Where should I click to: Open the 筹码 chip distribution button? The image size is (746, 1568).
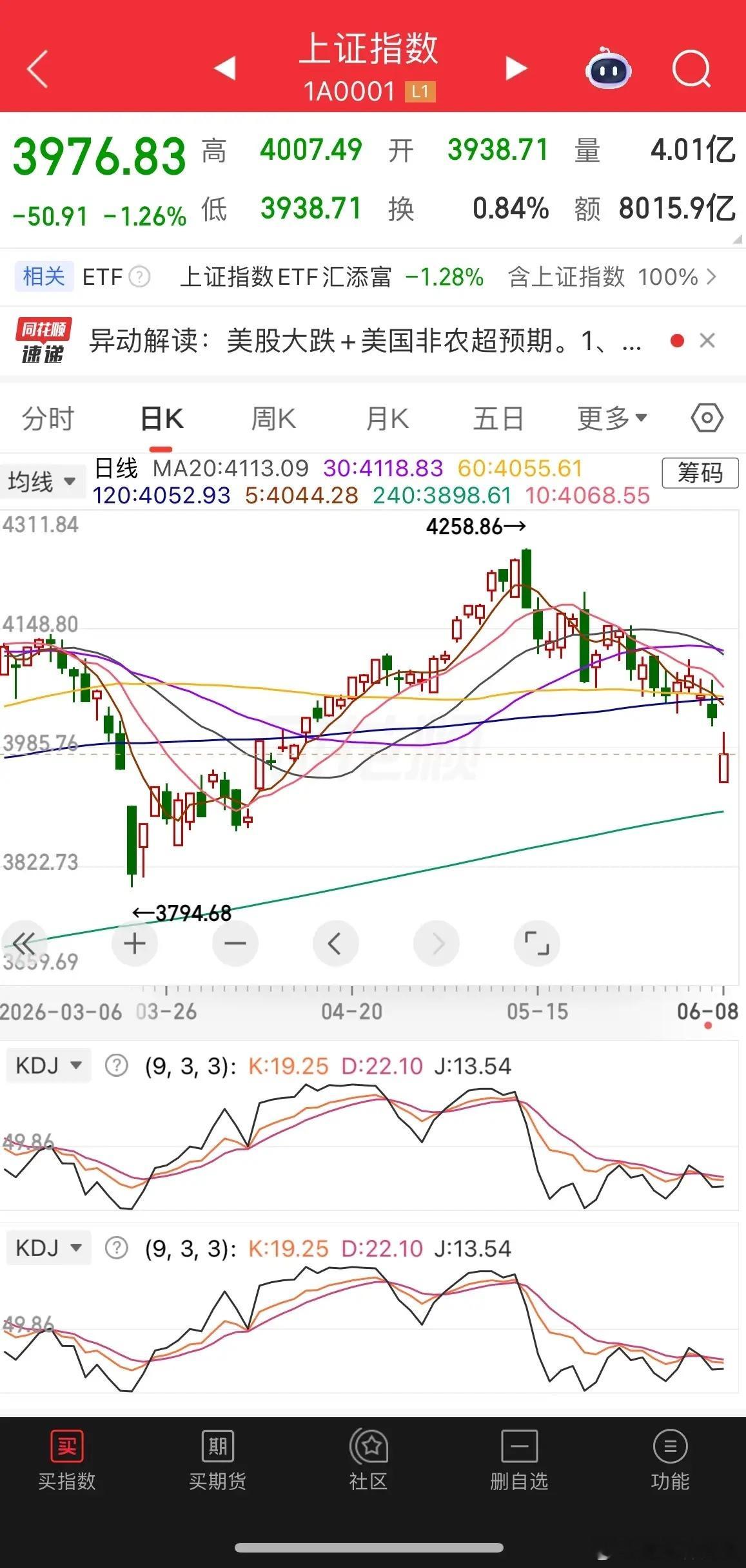pyautogui.click(x=700, y=473)
